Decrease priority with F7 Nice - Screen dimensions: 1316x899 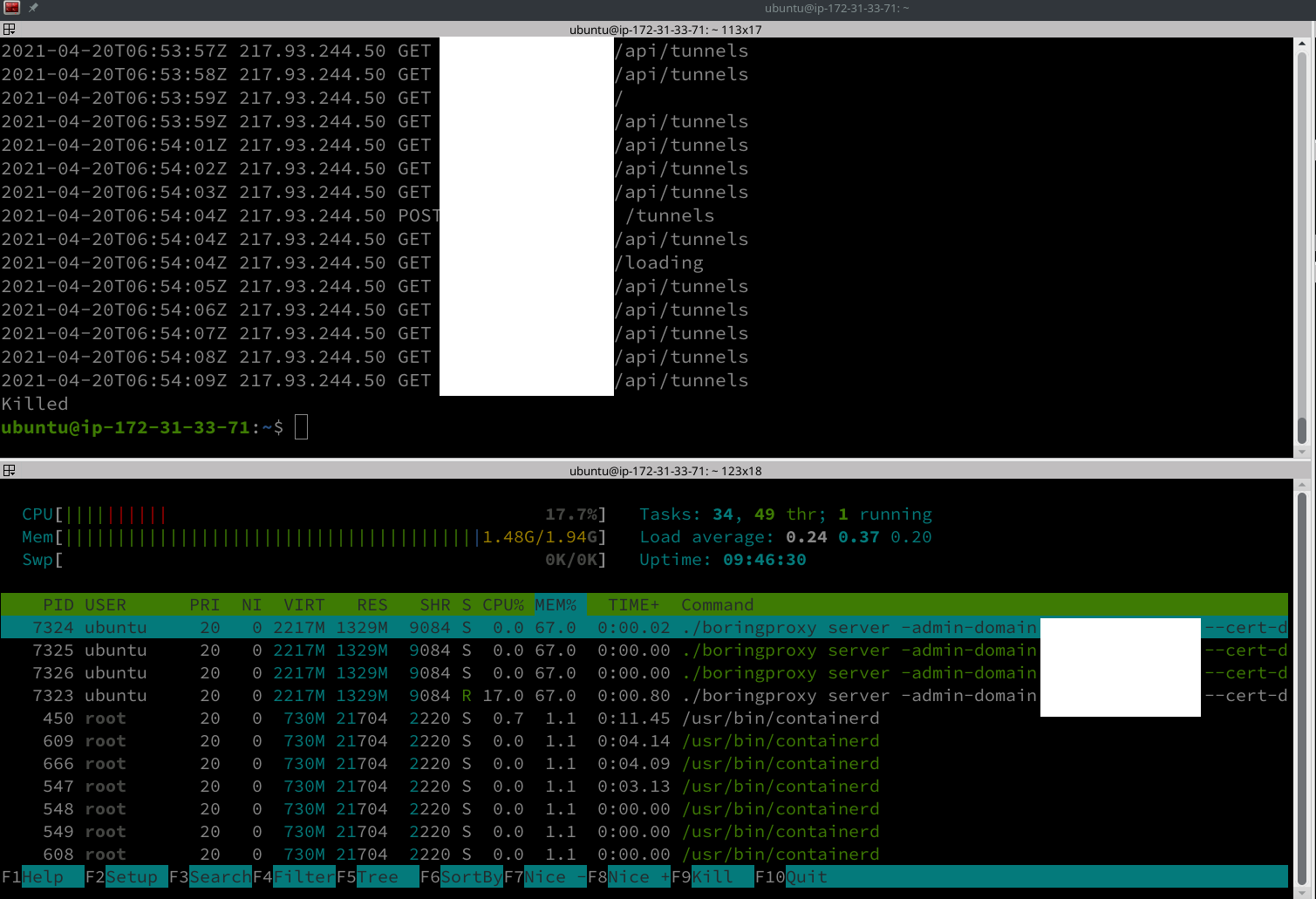coord(546,876)
